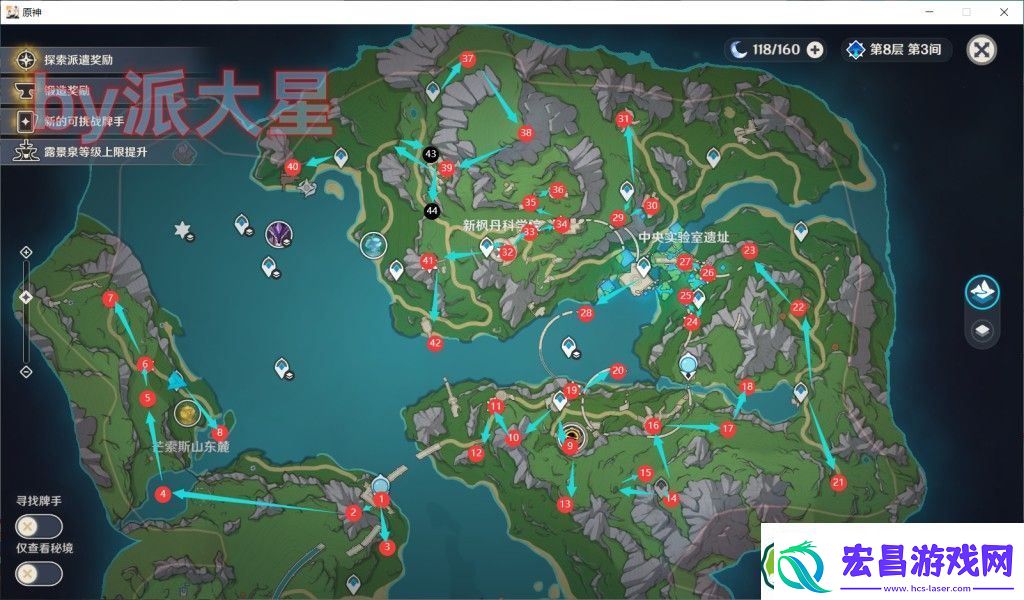
Task: Add resin with the plus beside 118/160
Action: pos(815,50)
